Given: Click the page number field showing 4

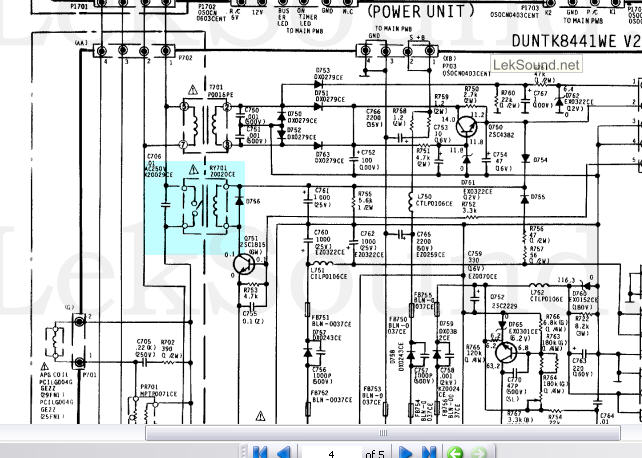Looking at the screenshot, I should [331, 453].
